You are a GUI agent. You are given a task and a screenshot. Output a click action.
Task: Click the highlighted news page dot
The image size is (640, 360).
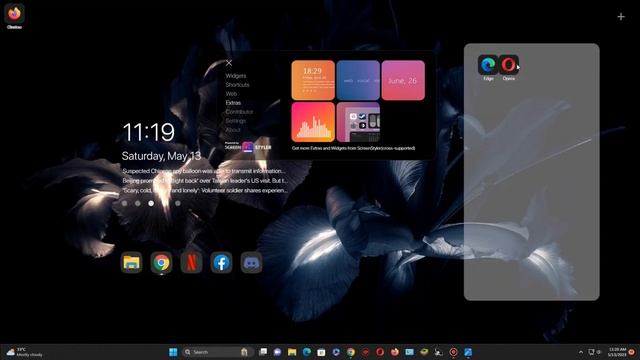(x=151, y=203)
